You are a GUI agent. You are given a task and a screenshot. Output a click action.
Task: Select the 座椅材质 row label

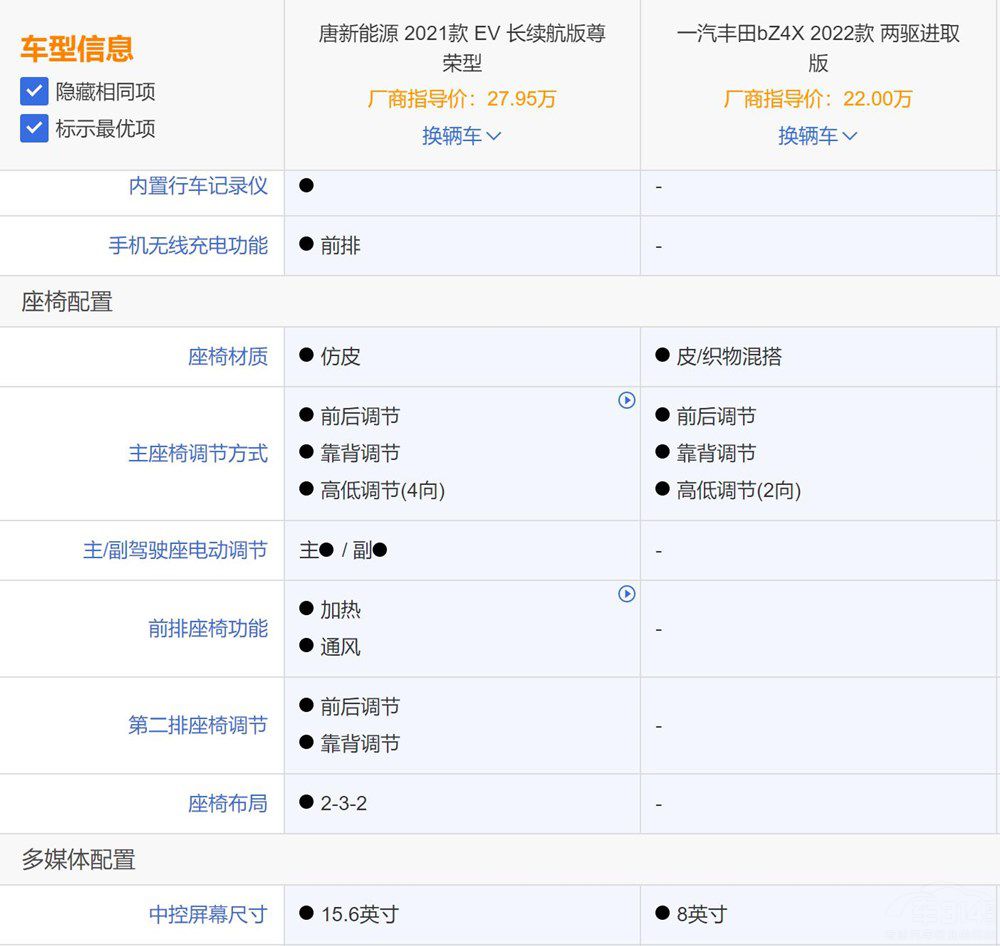coord(228,357)
